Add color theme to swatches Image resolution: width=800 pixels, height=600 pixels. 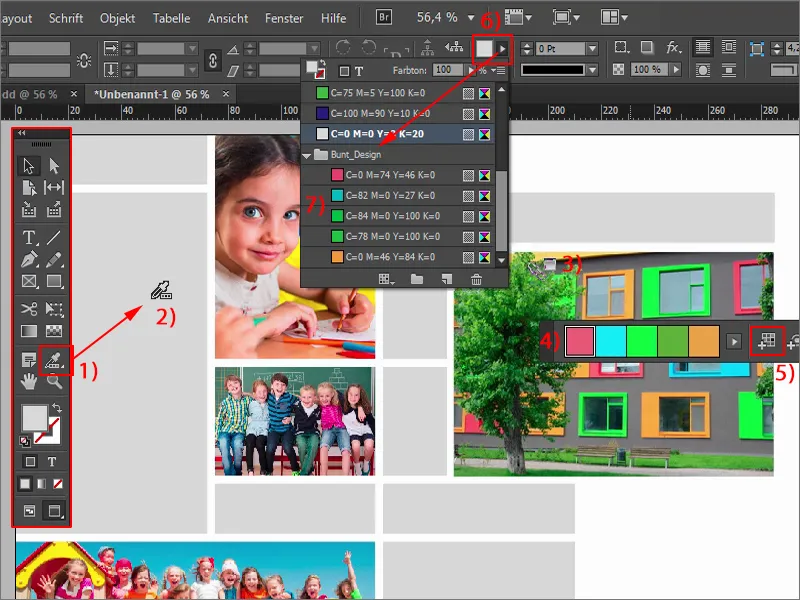[766, 341]
